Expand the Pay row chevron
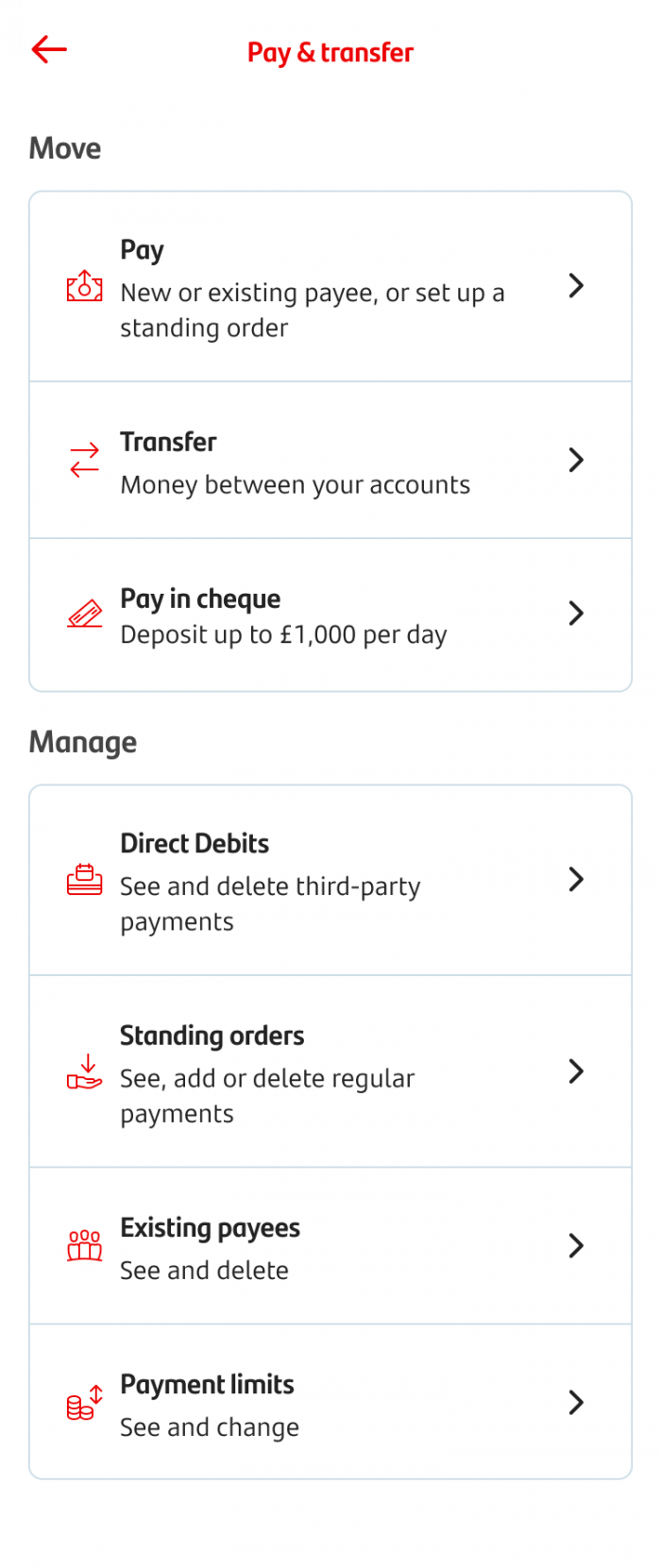This screenshot has height=1568, width=661. click(576, 286)
